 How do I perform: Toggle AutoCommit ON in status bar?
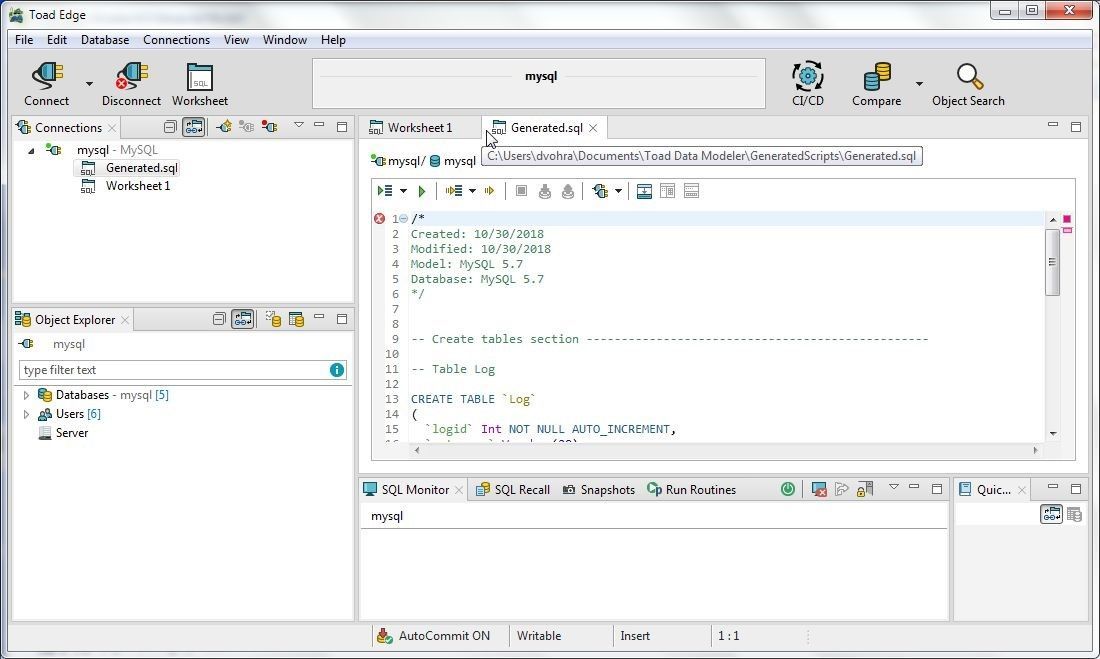pos(434,636)
